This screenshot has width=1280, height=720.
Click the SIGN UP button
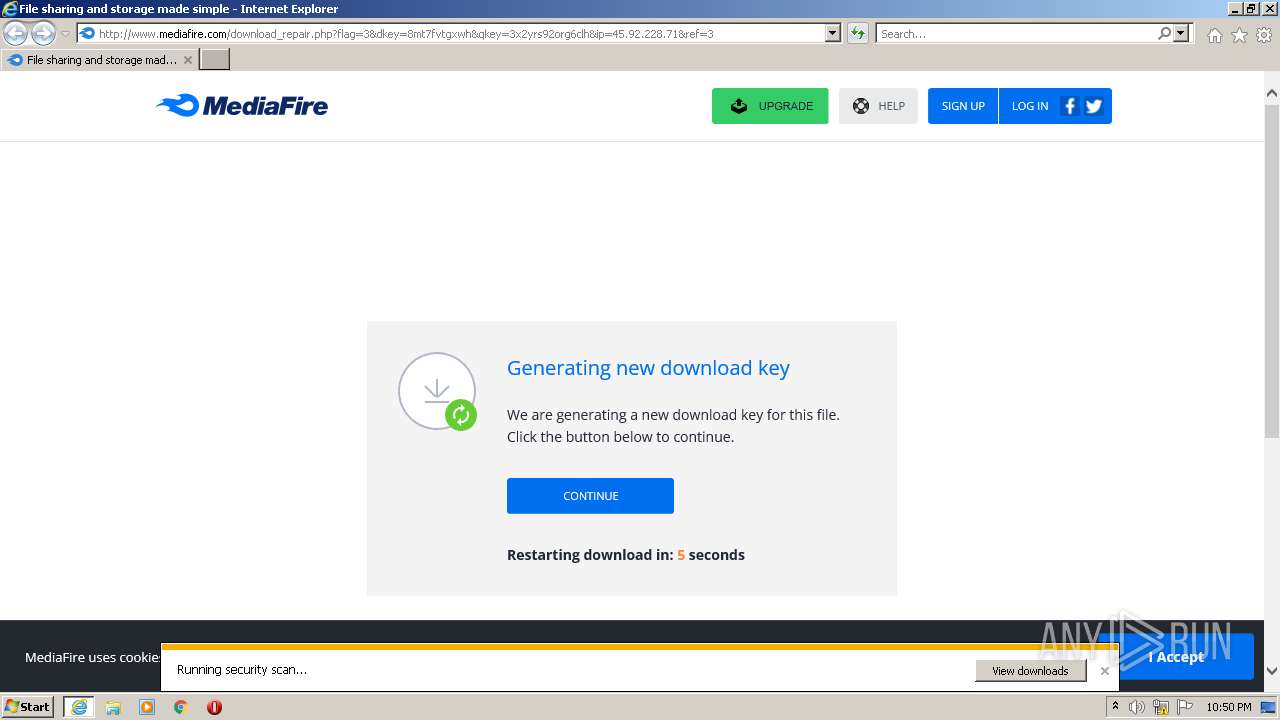(x=963, y=106)
